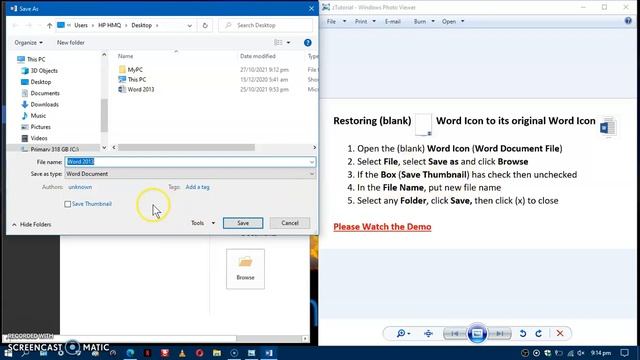Sort files by Date modified column header
640x360 pixels.
(x=258, y=56)
